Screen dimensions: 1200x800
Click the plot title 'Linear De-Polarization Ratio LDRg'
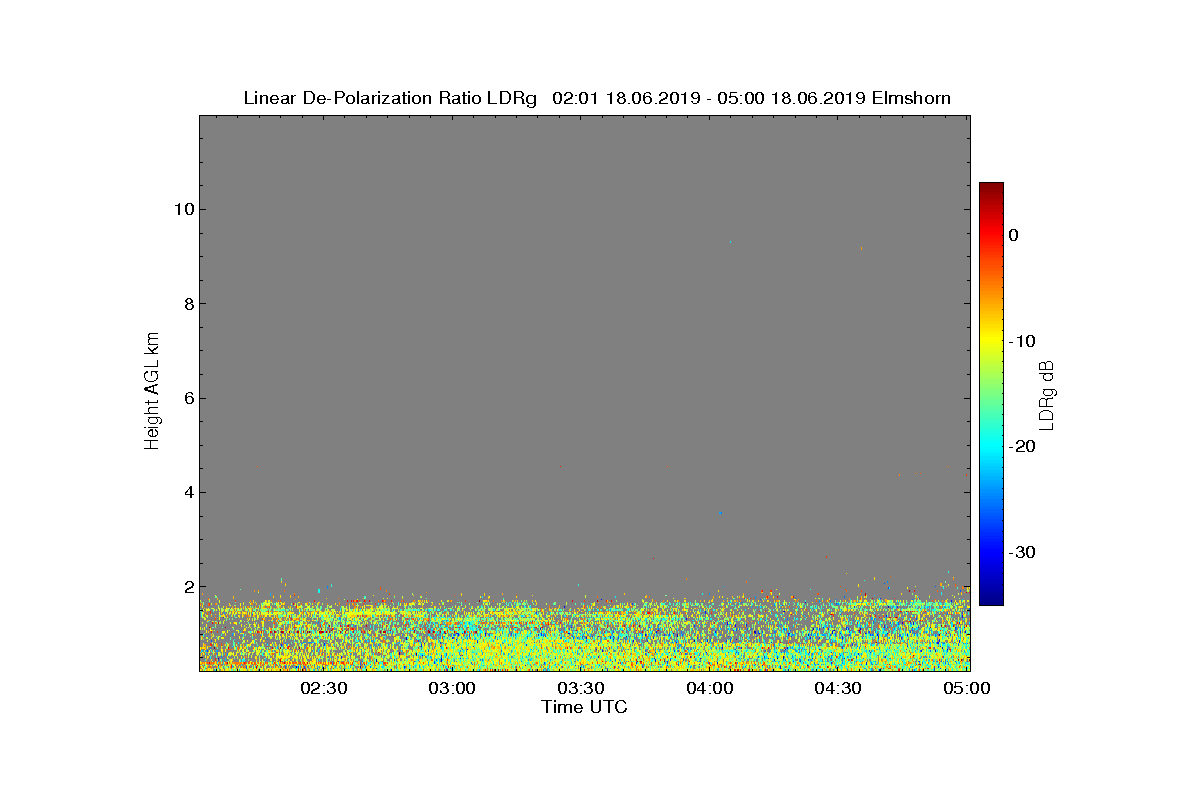391,98
